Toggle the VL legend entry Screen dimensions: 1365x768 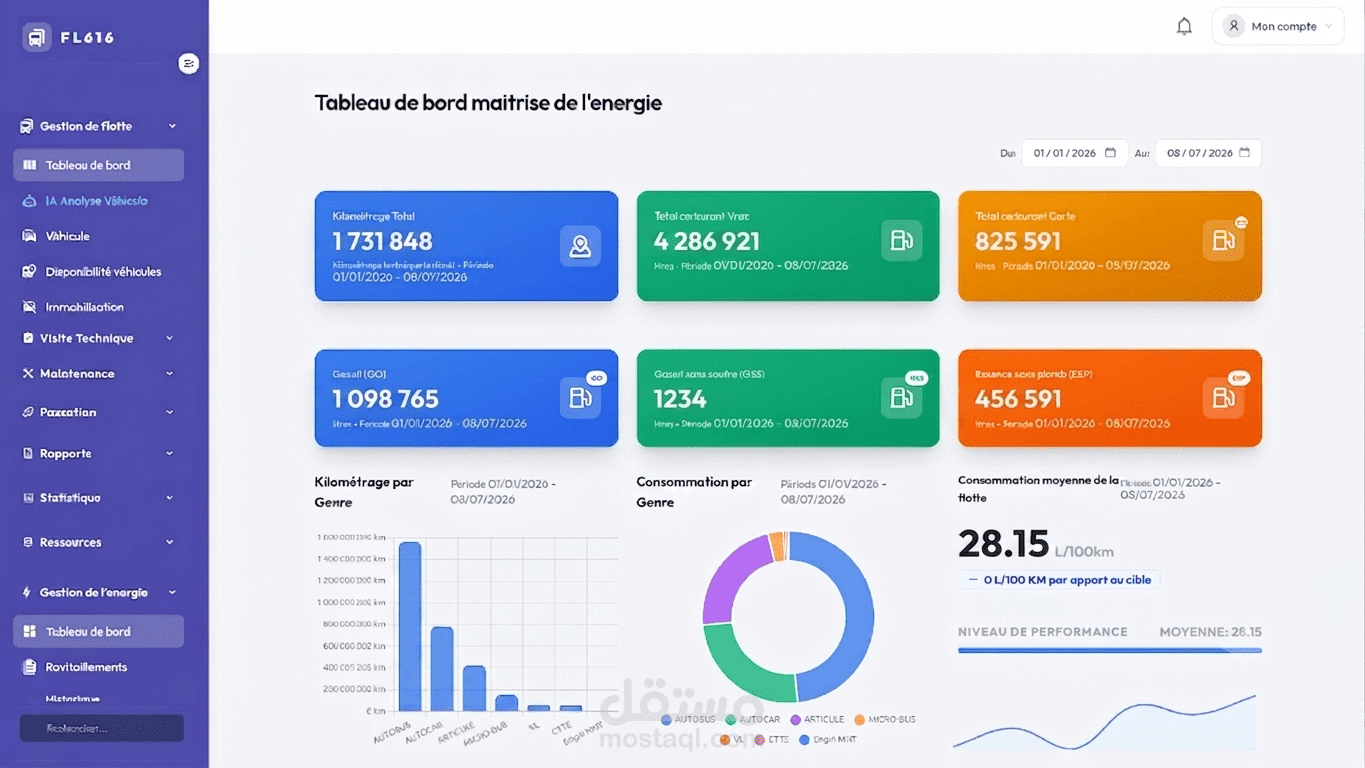coord(731,740)
